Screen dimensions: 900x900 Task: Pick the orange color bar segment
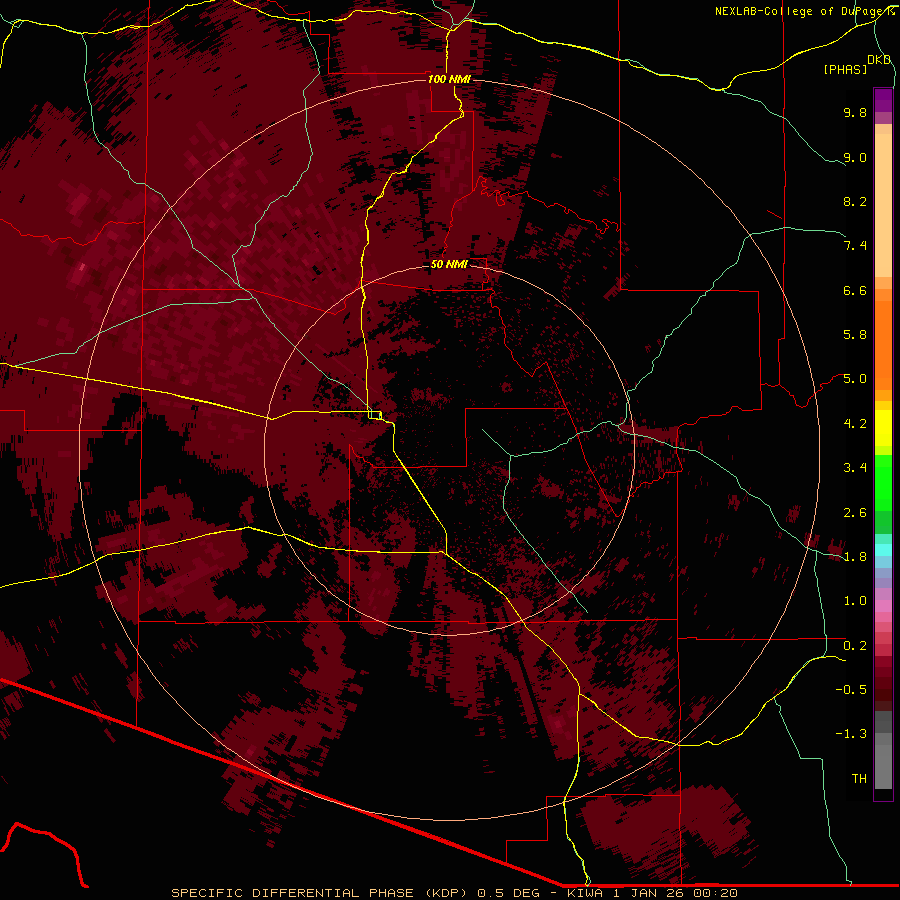tap(883, 344)
